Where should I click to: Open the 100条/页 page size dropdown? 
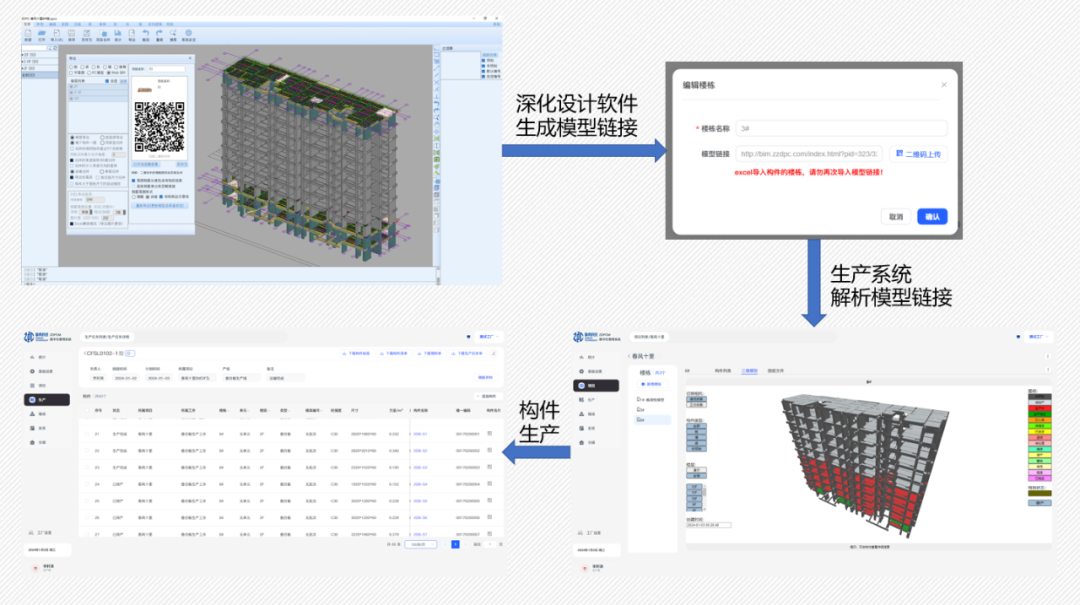420,544
